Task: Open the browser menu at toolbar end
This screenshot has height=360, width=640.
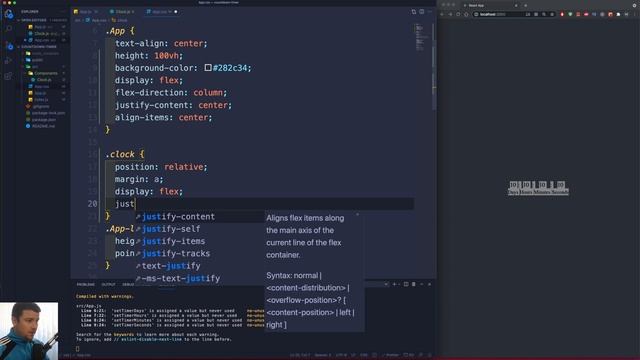Action: 635,14
